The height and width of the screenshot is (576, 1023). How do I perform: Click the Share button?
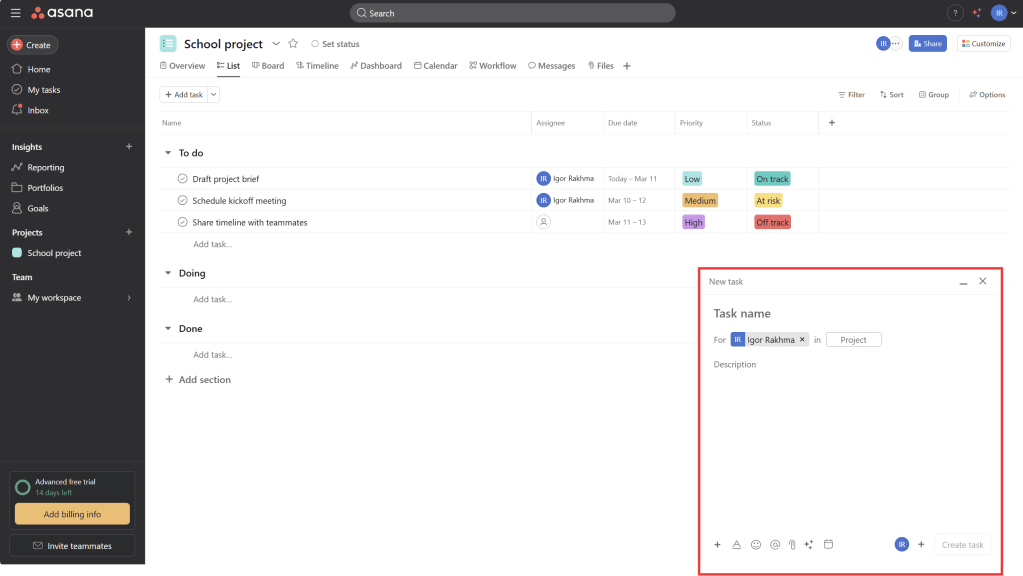tap(927, 44)
